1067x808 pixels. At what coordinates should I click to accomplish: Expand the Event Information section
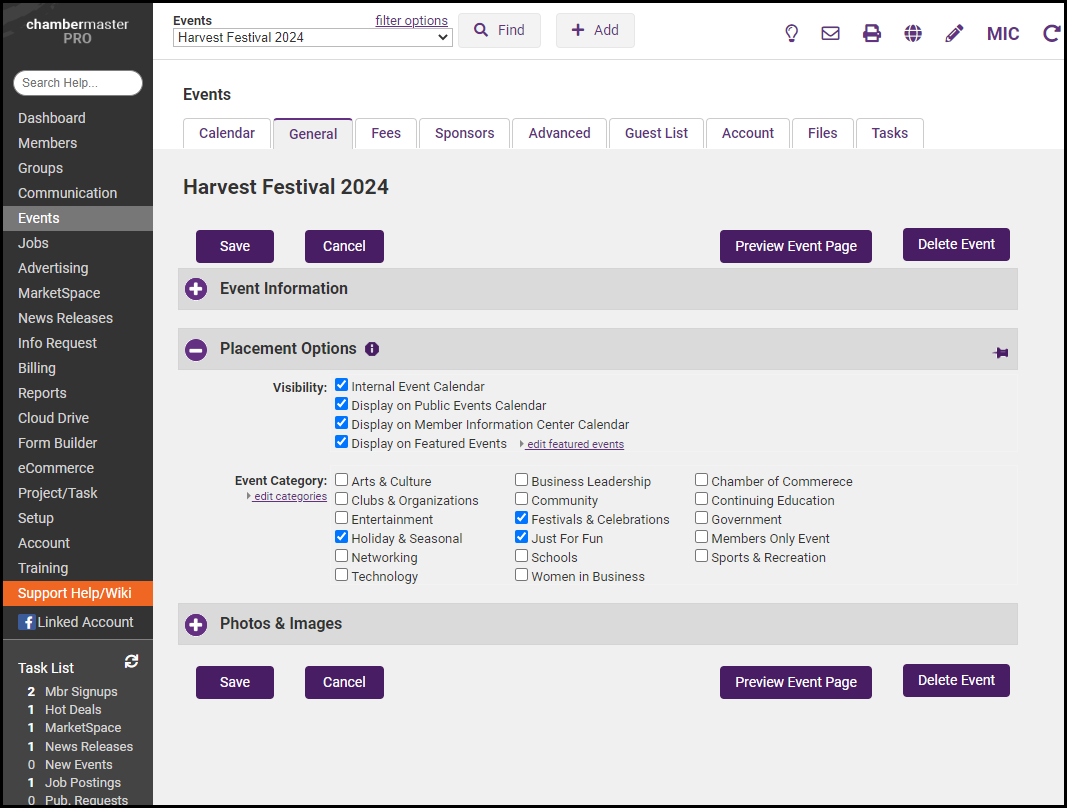196,289
